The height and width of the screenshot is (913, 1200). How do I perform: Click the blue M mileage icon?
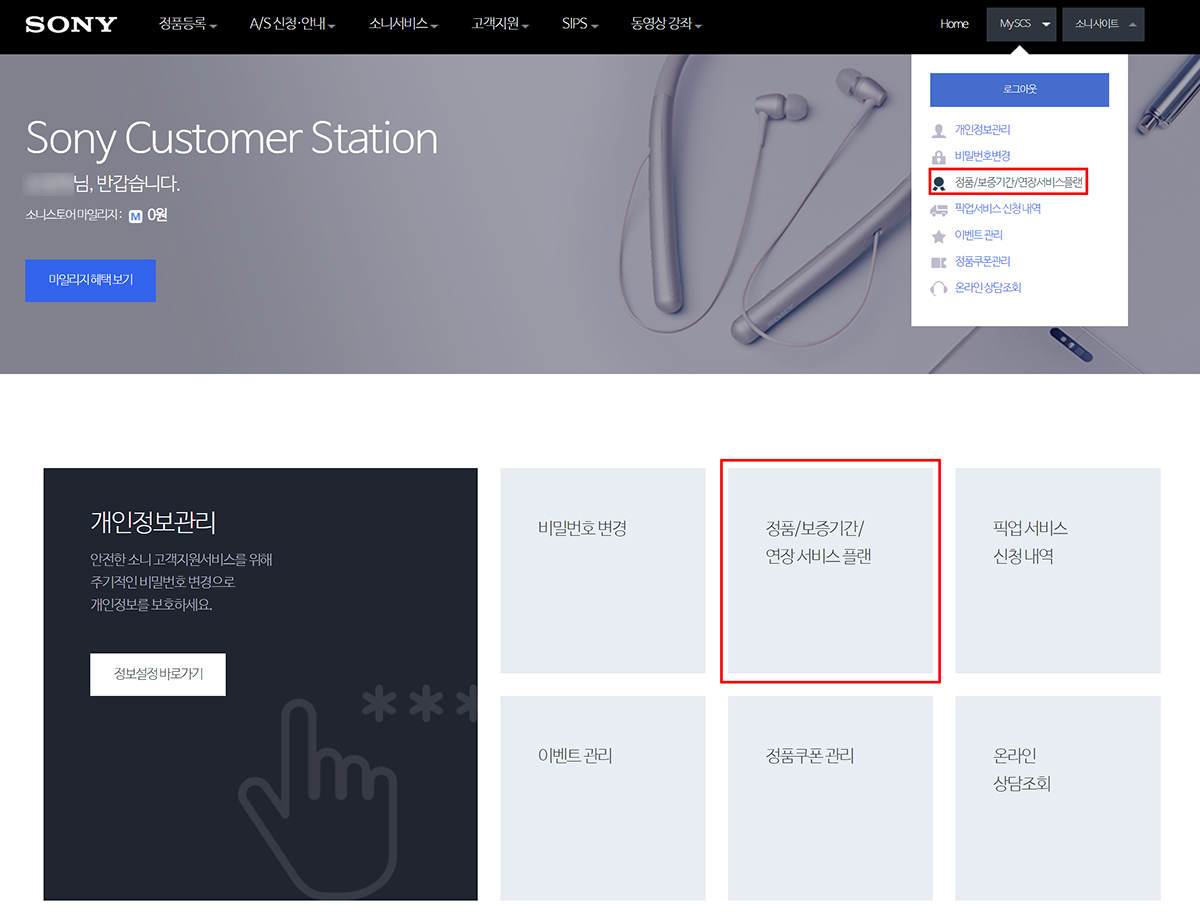(x=136, y=215)
